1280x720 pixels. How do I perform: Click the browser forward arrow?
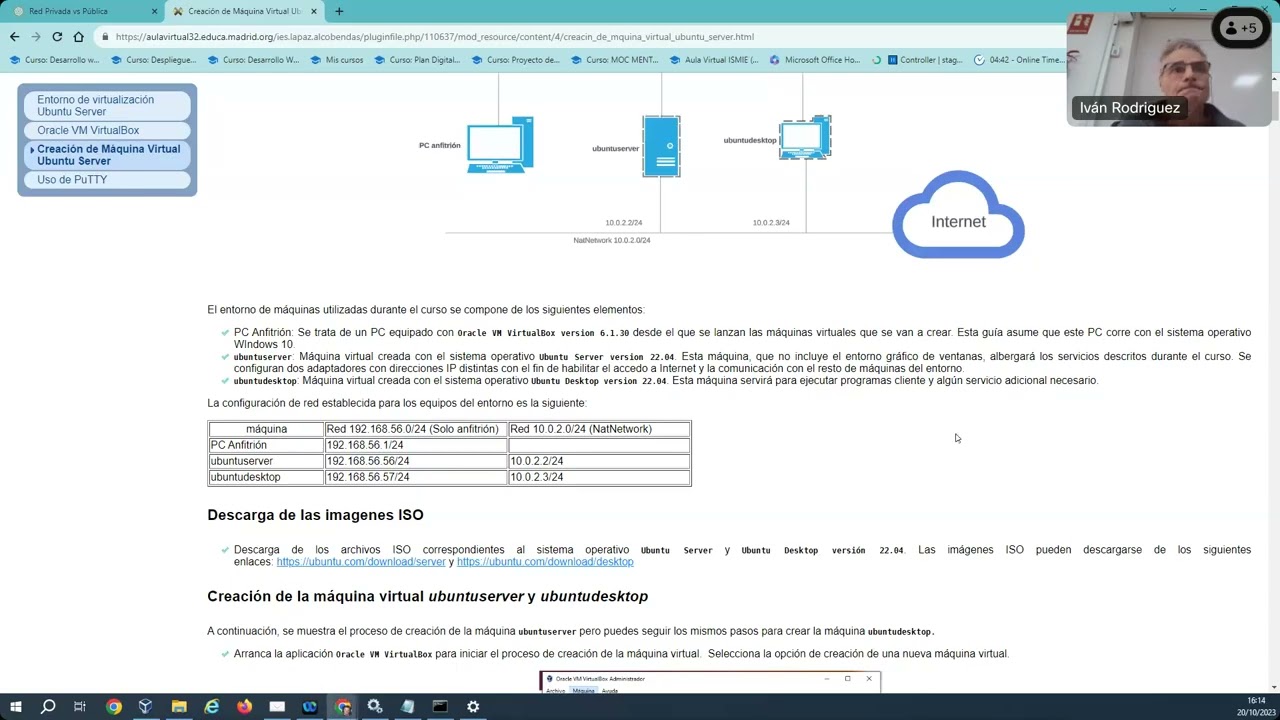(x=35, y=36)
